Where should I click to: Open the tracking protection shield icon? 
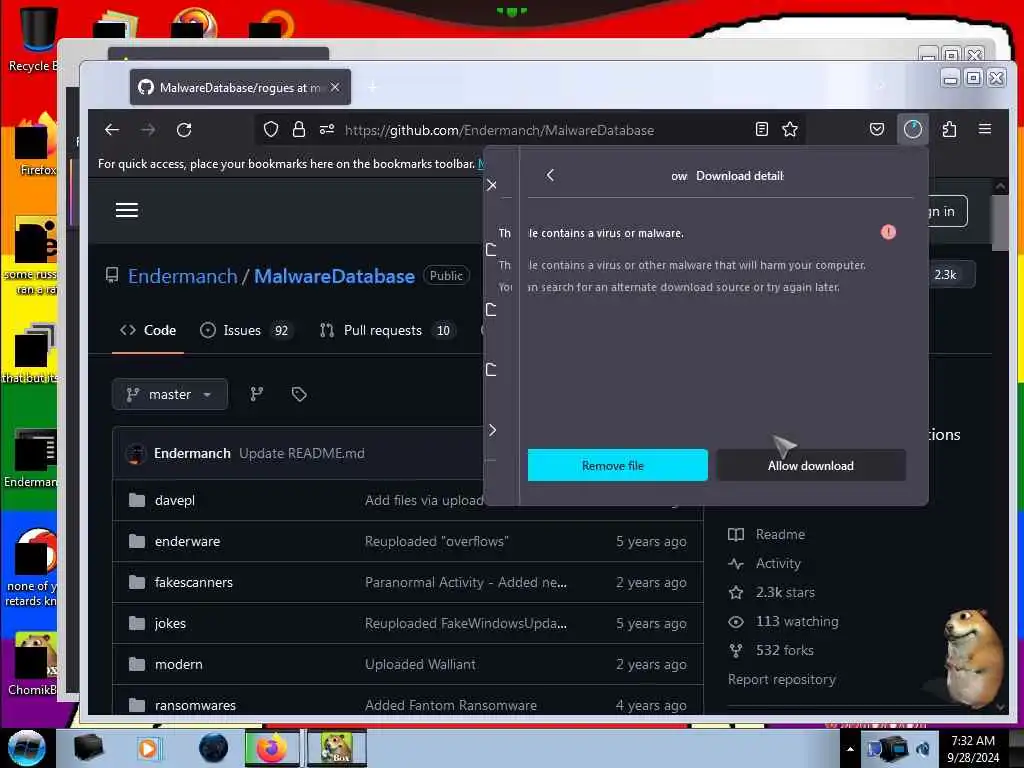[x=271, y=129]
